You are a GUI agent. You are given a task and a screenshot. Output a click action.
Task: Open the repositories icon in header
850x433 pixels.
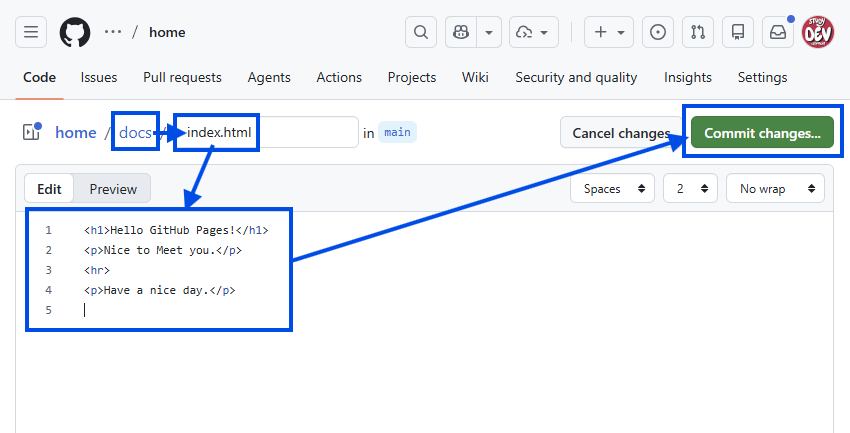click(x=738, y=32)
